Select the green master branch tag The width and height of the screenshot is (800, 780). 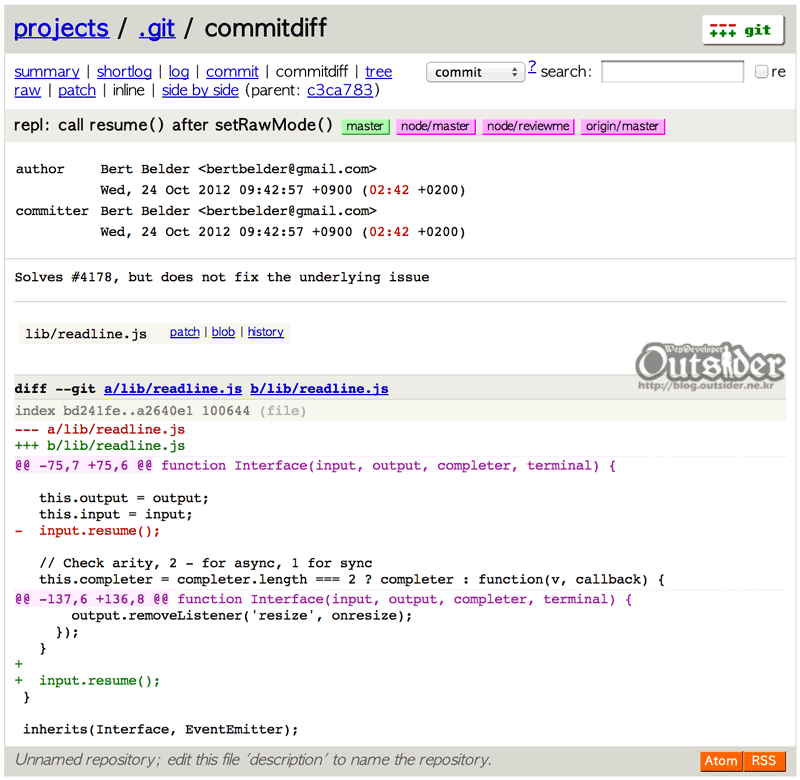[x=365, y=126]
